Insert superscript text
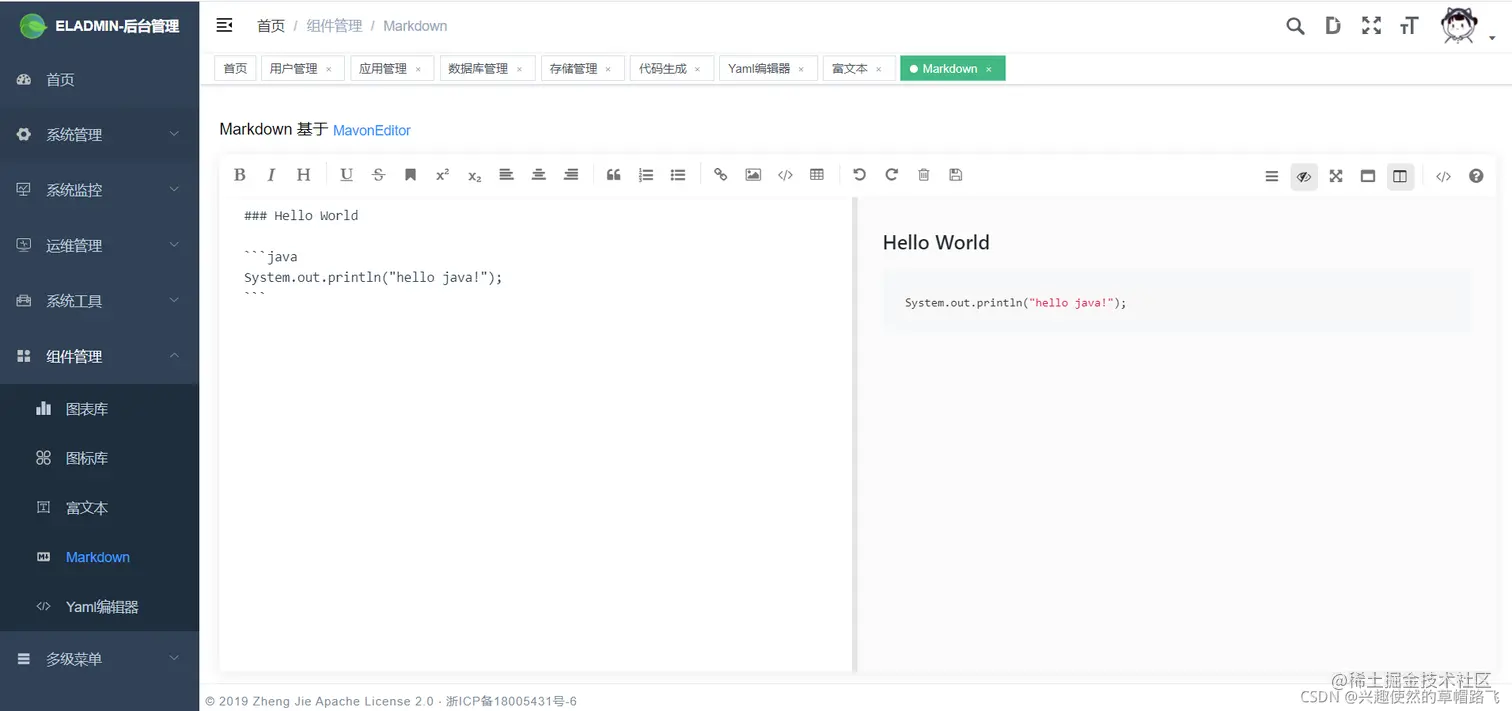The image size is (1512, 711). coord(442,175)
